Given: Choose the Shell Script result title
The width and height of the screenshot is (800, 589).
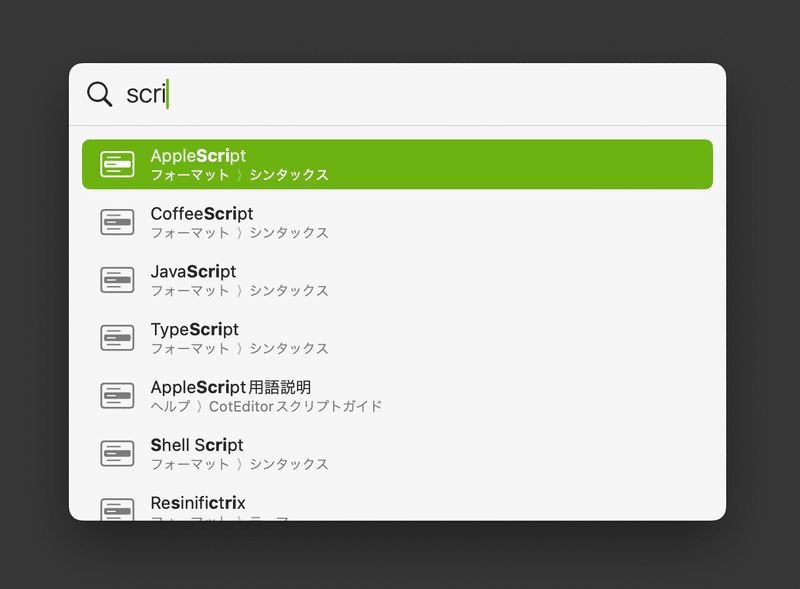Looking at the screenshot, I should point(196,445).
